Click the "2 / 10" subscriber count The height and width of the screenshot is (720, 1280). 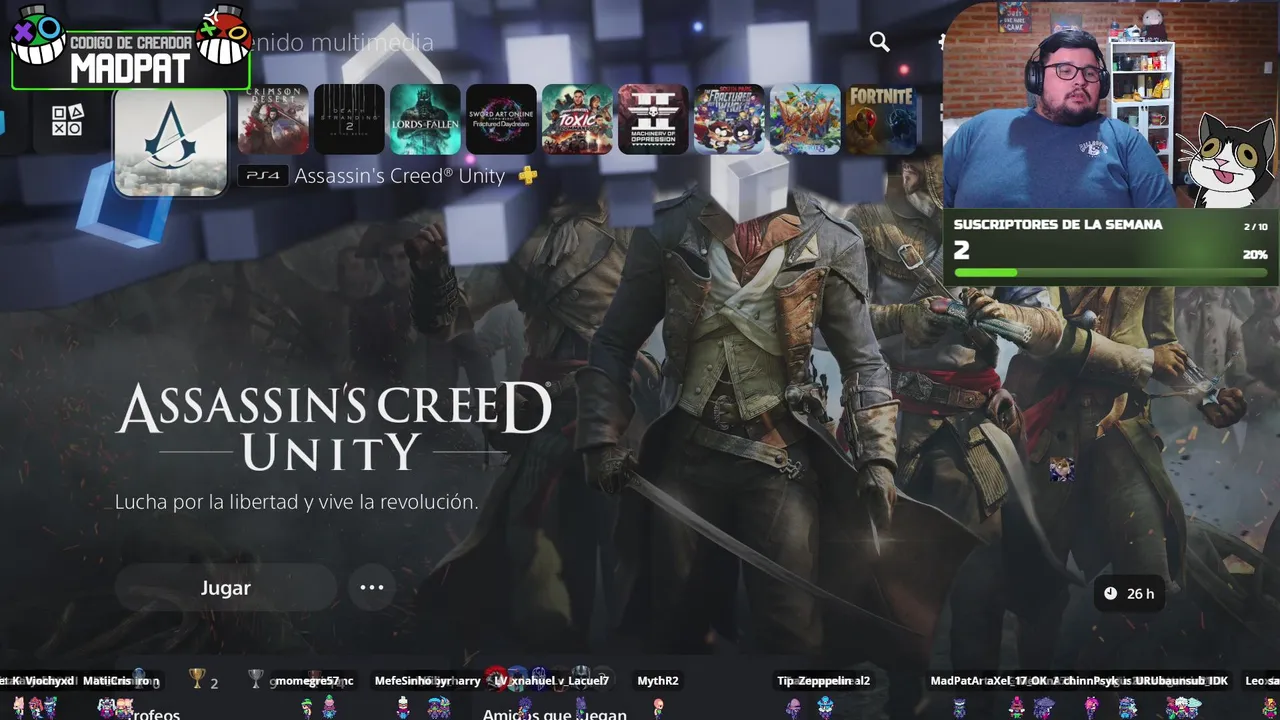point(1255,227)
